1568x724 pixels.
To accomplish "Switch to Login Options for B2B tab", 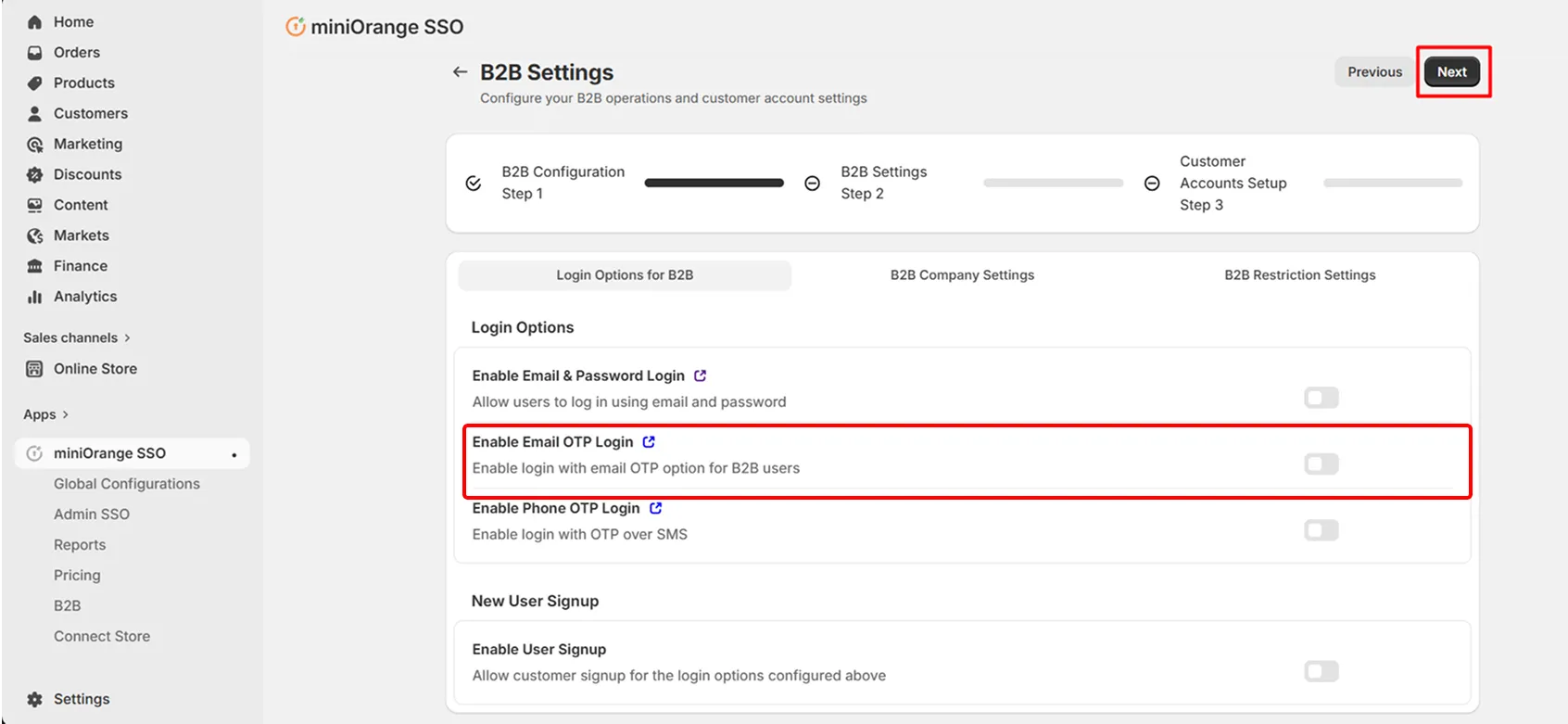I will tap(625, 275).
